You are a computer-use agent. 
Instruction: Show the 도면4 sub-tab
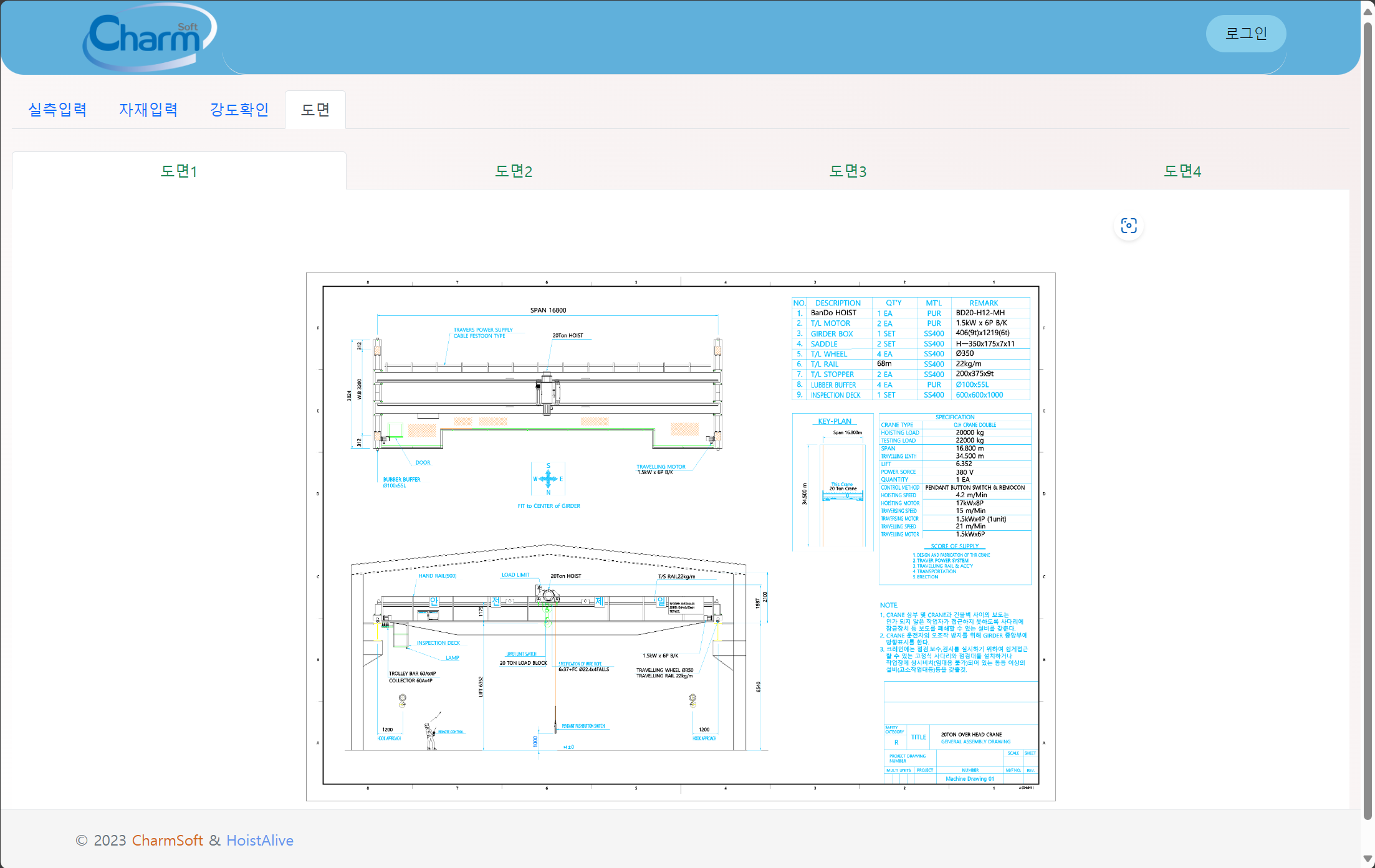pyautogui.click(x=1182, y=171)
